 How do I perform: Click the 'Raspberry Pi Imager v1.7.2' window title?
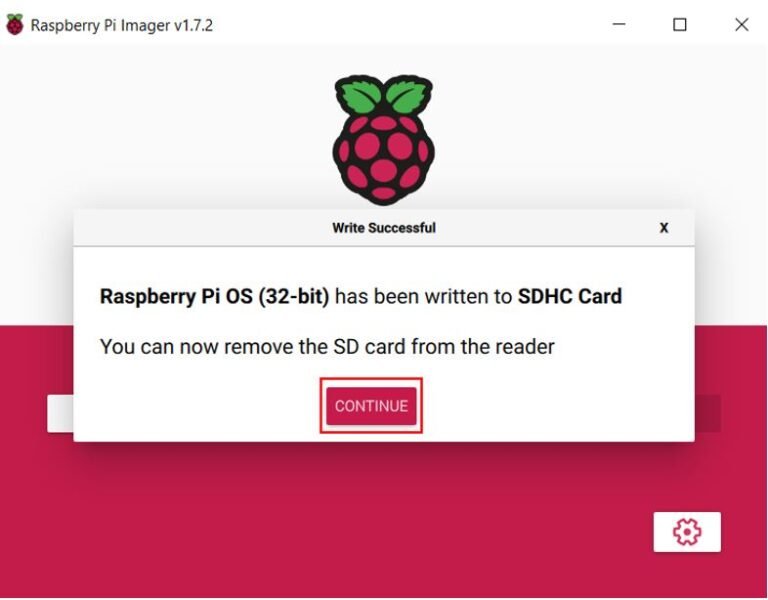click(x=121, y=25)
